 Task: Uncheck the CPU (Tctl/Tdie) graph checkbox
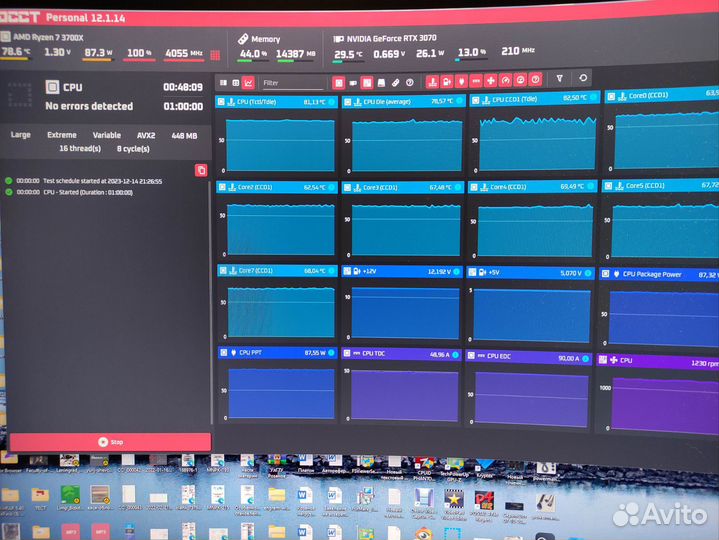pos(221,102)
